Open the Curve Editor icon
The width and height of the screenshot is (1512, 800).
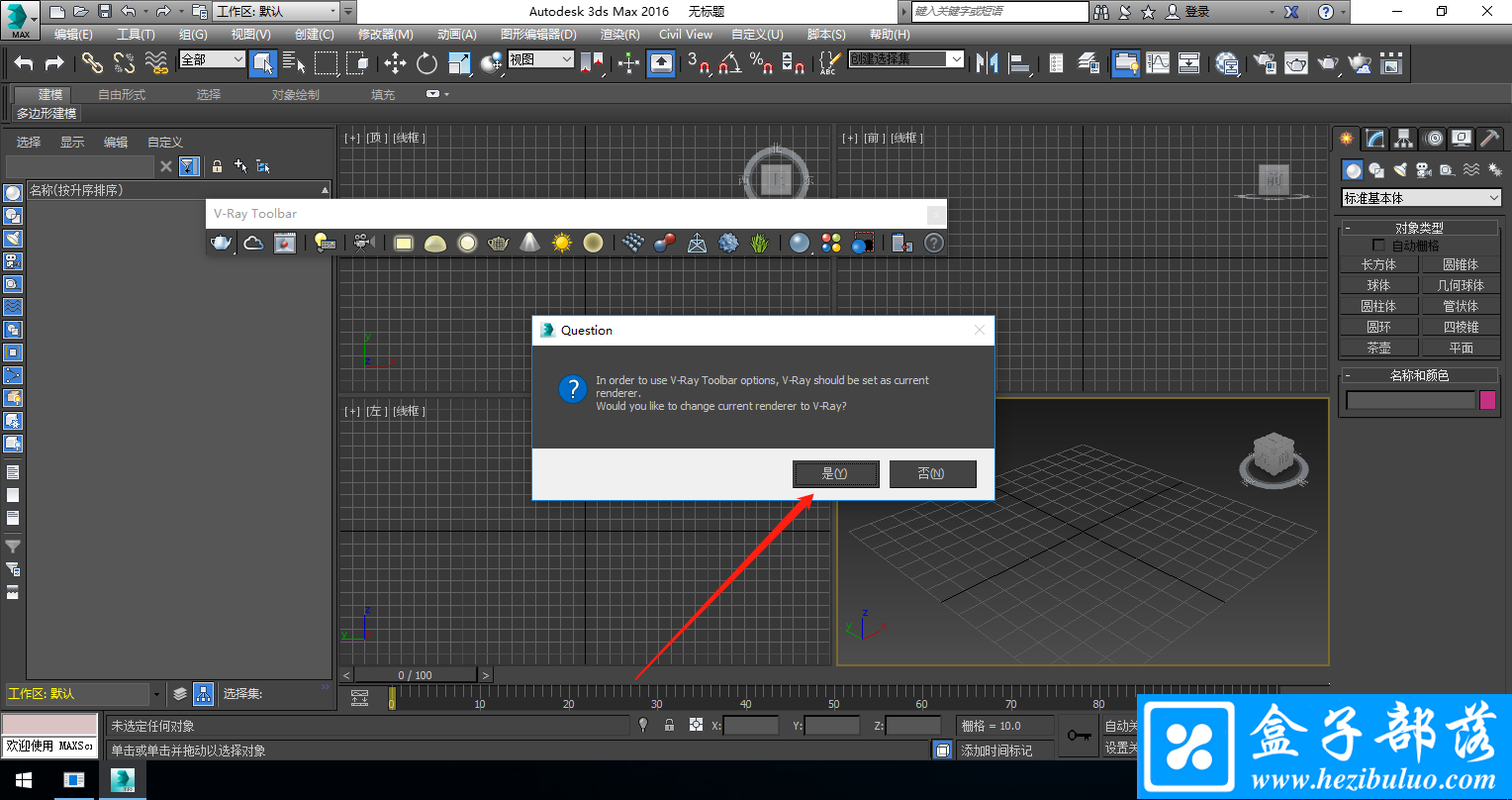point(1157,63)
